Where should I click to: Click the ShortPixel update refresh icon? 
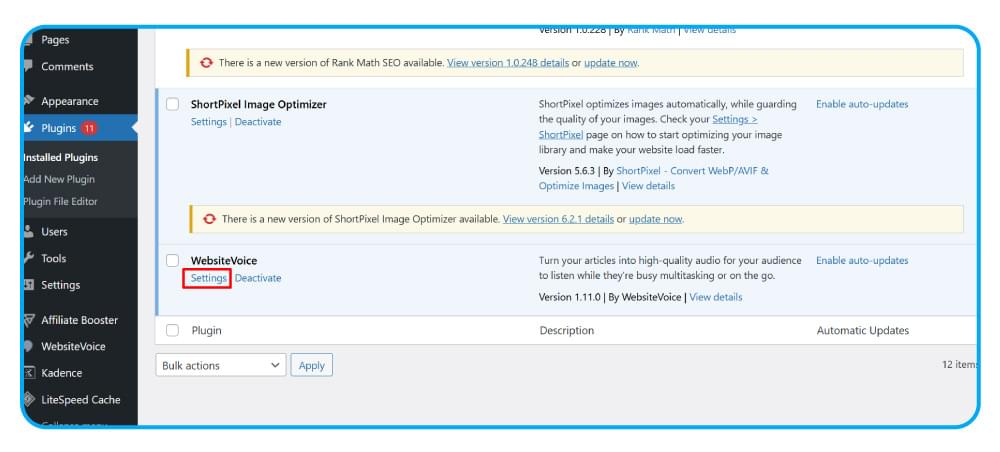pos(209,219)
